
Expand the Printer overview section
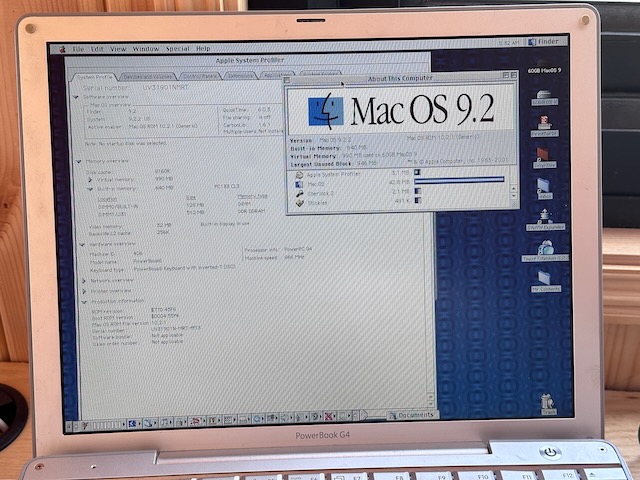[84, 291]
